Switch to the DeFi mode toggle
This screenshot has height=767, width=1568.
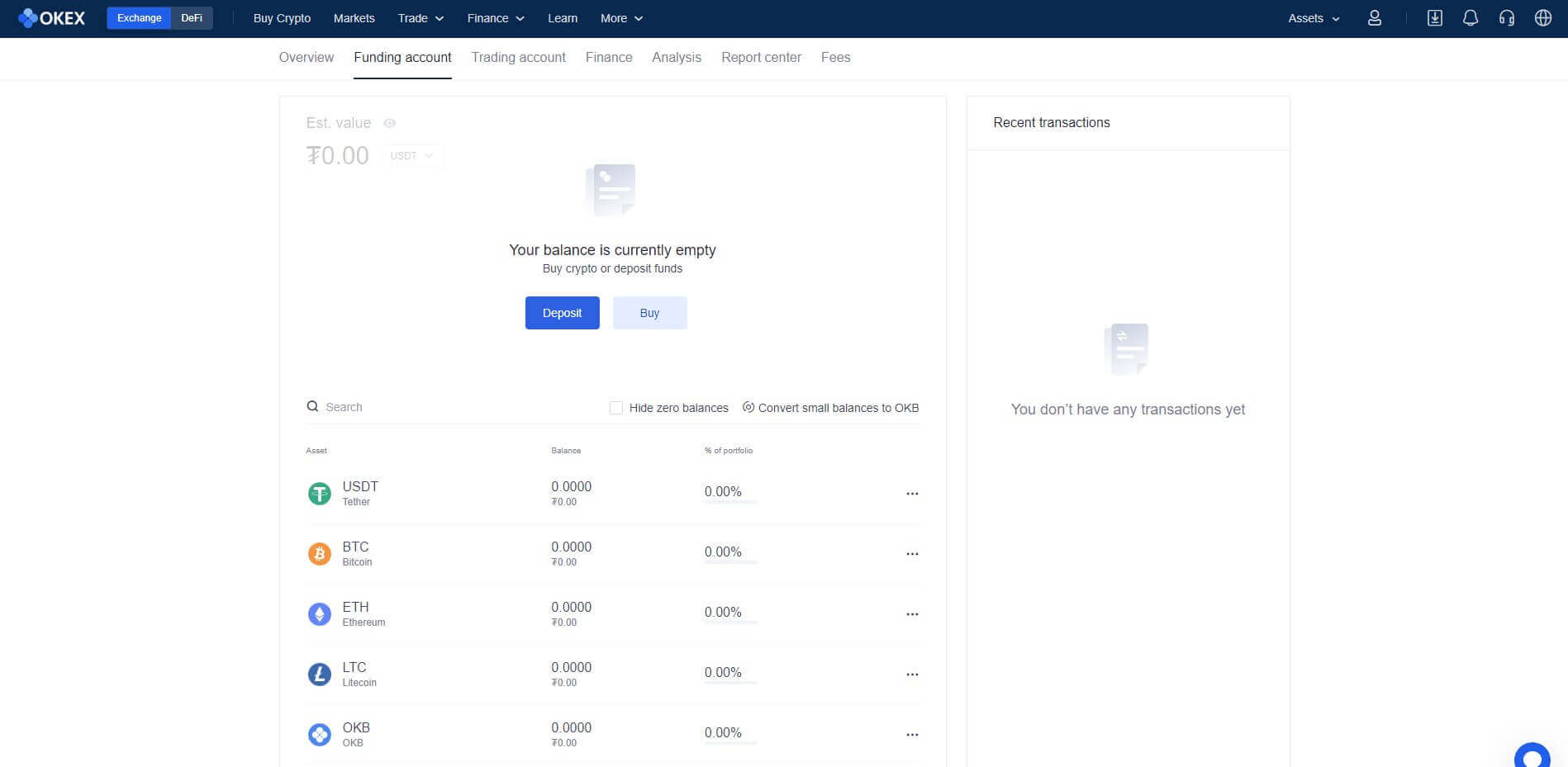click(192, 18)
